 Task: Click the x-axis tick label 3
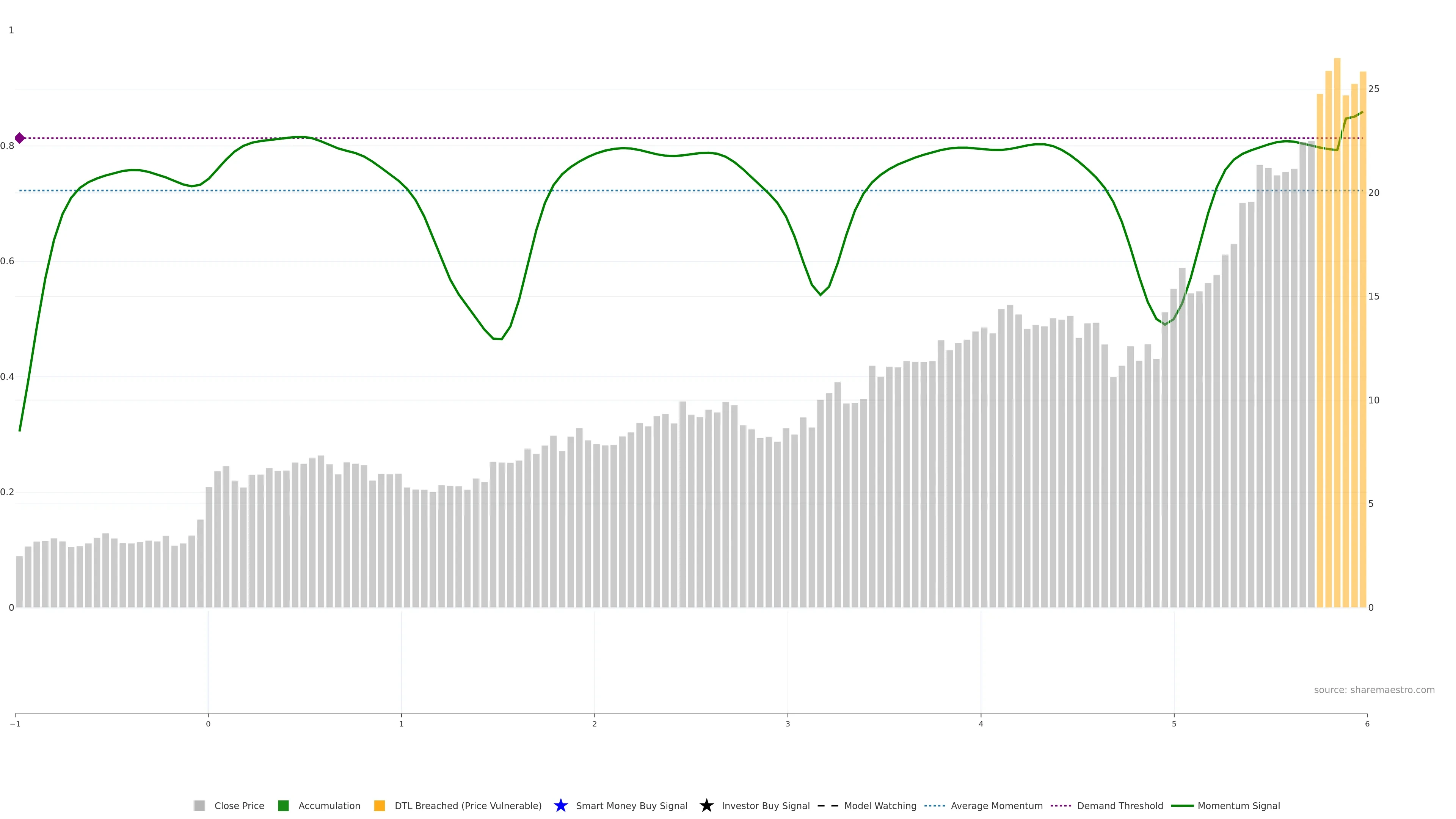(788, 724)
